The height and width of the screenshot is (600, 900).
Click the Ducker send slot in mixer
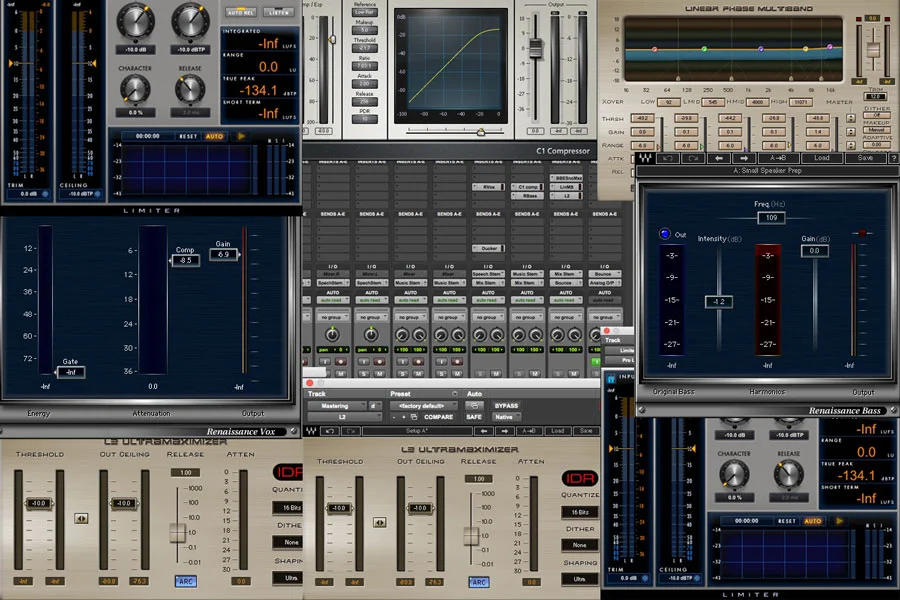point(488,248)
